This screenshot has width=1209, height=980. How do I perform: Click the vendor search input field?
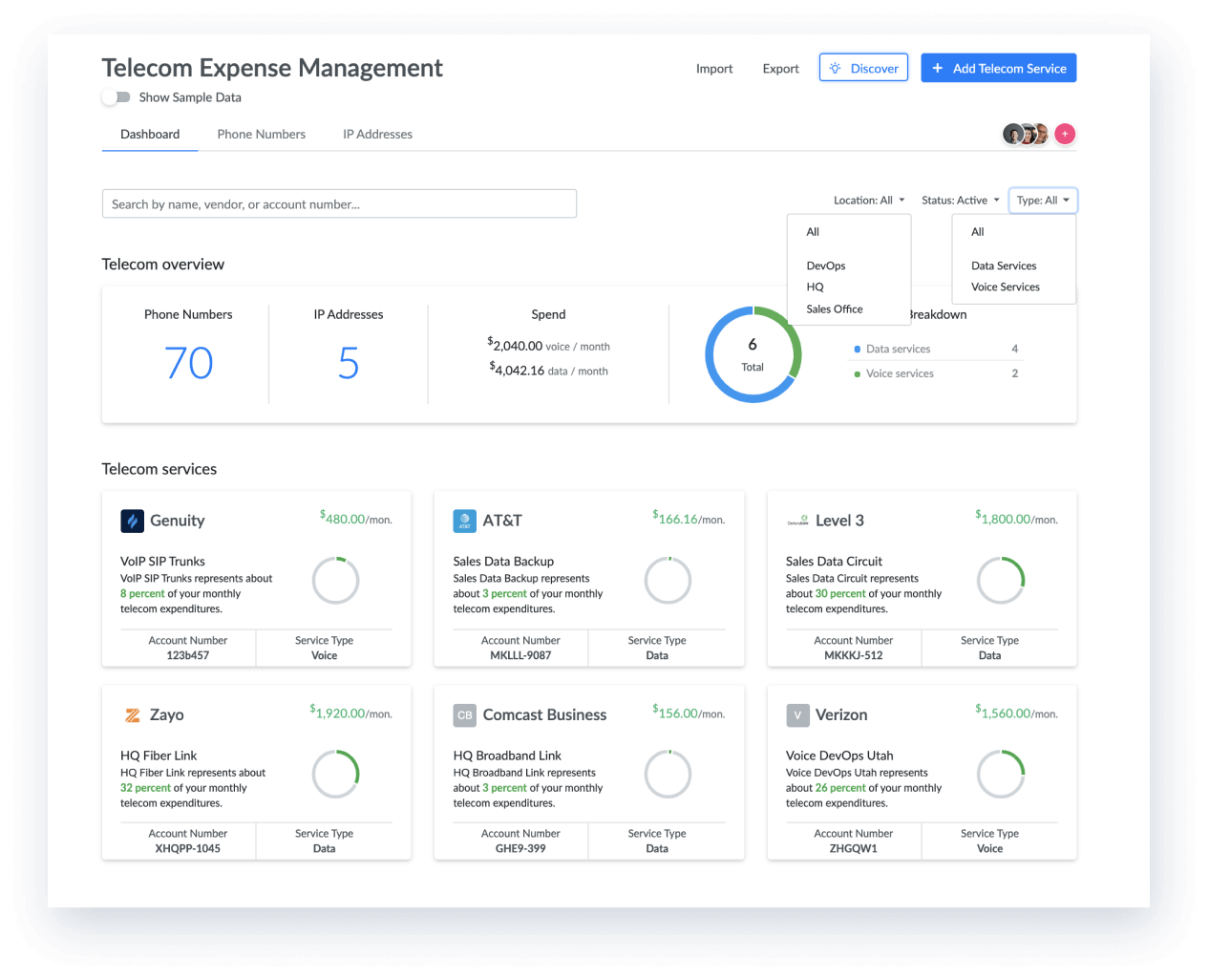[x=339, y=204]
